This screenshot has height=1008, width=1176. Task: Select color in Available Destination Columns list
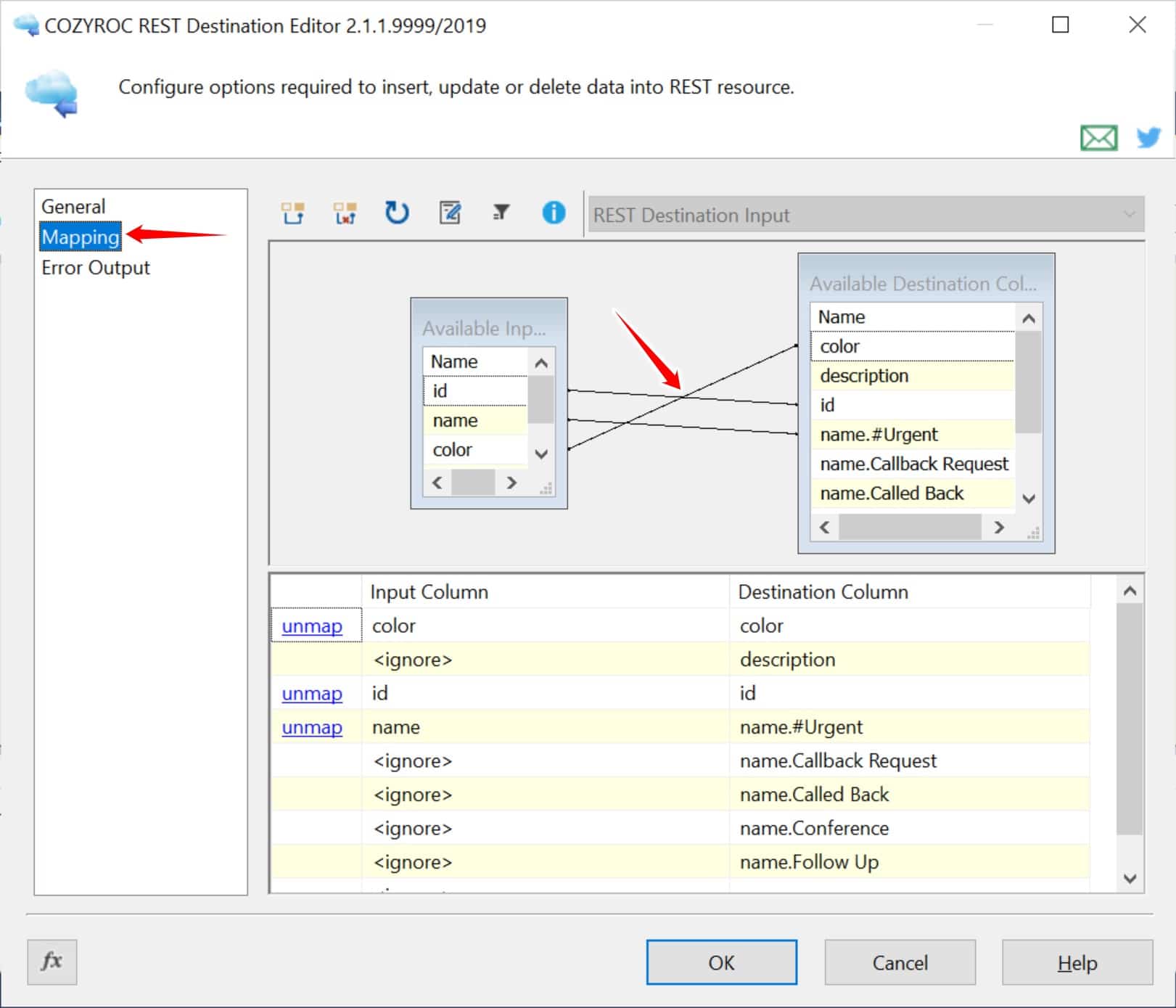tap(913, 346)
